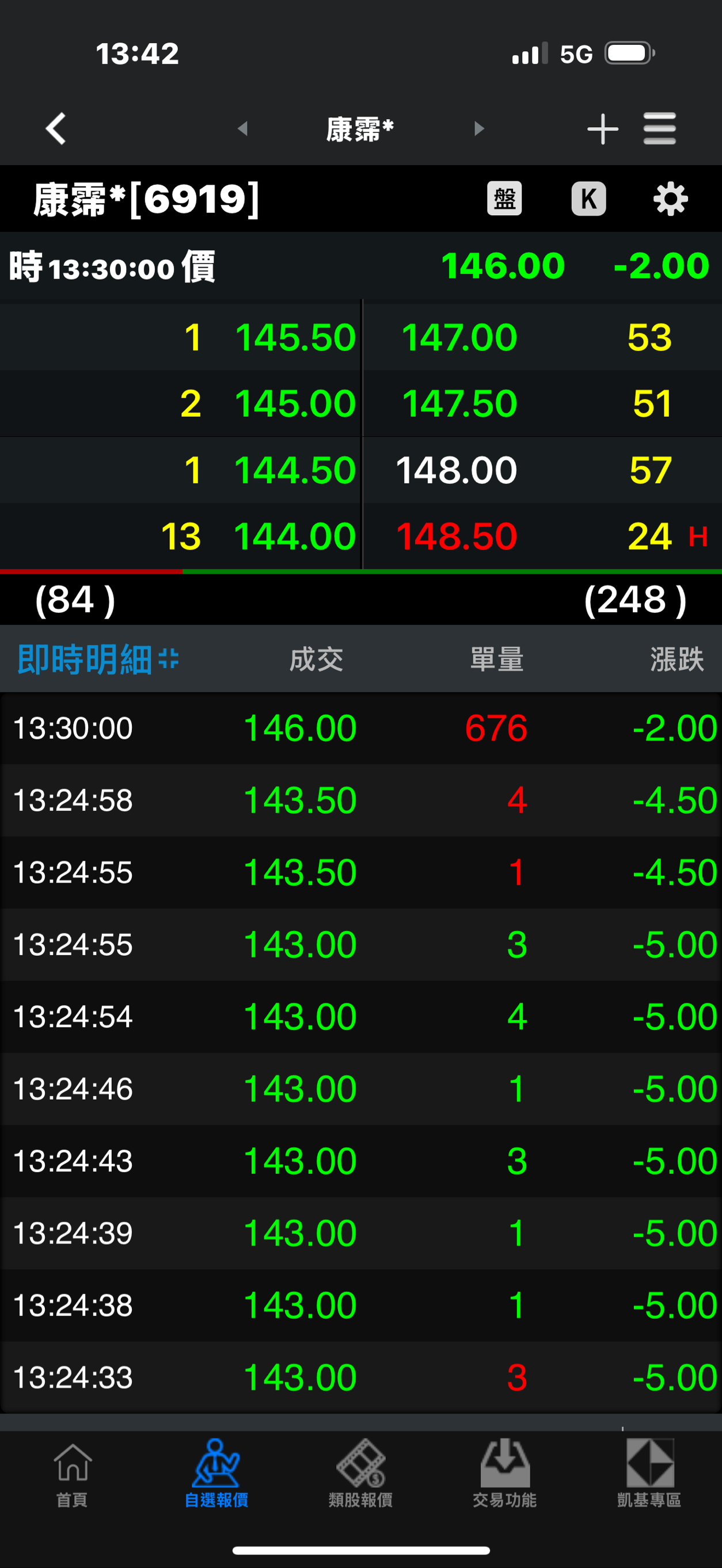The height and width of the screenshot is (1568, 722).
Task: Select the 13:24:54 trade row
Action: 360,1017
